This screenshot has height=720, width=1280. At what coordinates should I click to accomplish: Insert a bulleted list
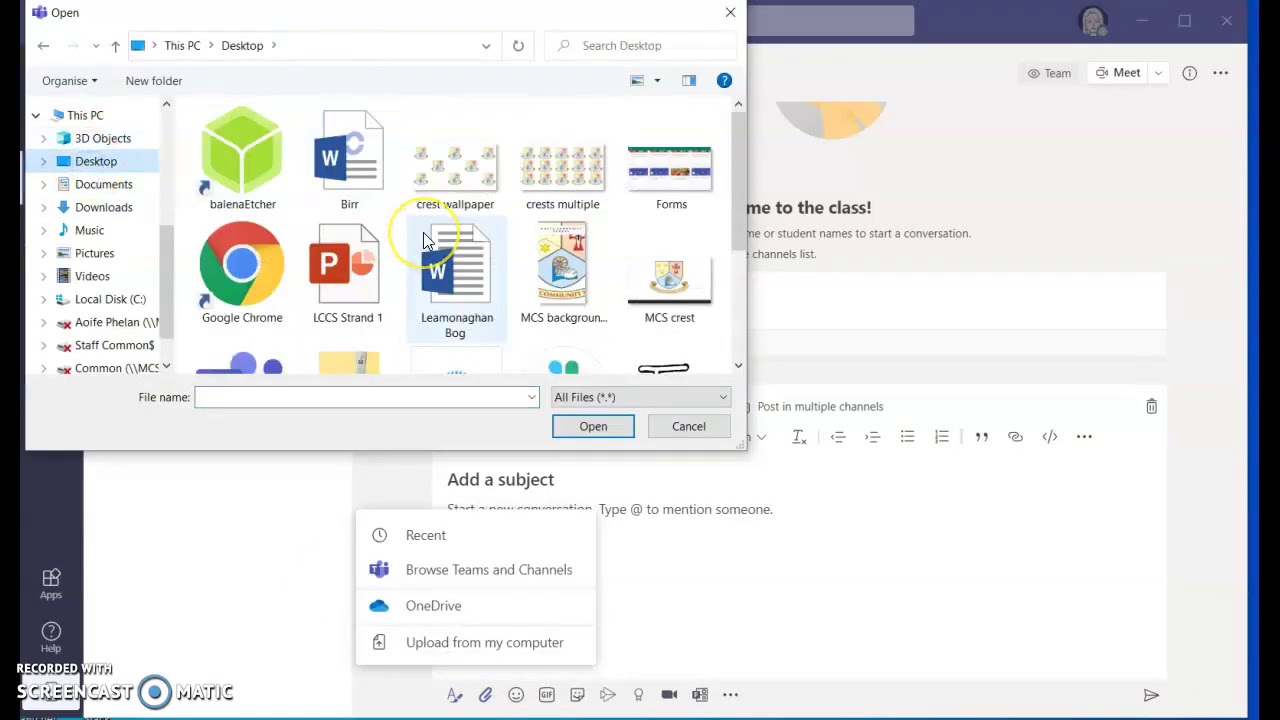[907, 437]
